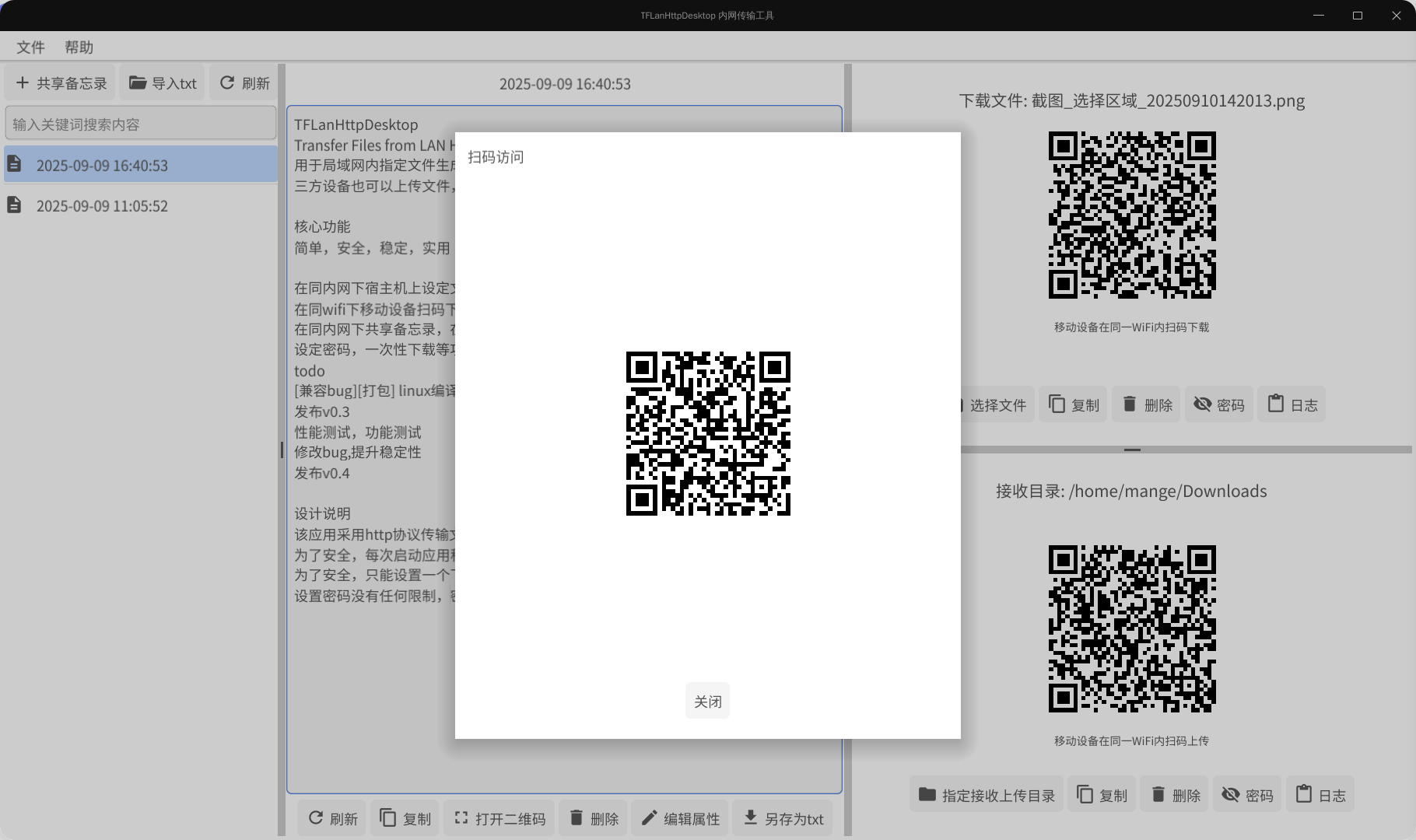This screenshot has width=1416, height=840.
Task: Click the 发布v0.4 line in the memo
Action: [322, 473]
